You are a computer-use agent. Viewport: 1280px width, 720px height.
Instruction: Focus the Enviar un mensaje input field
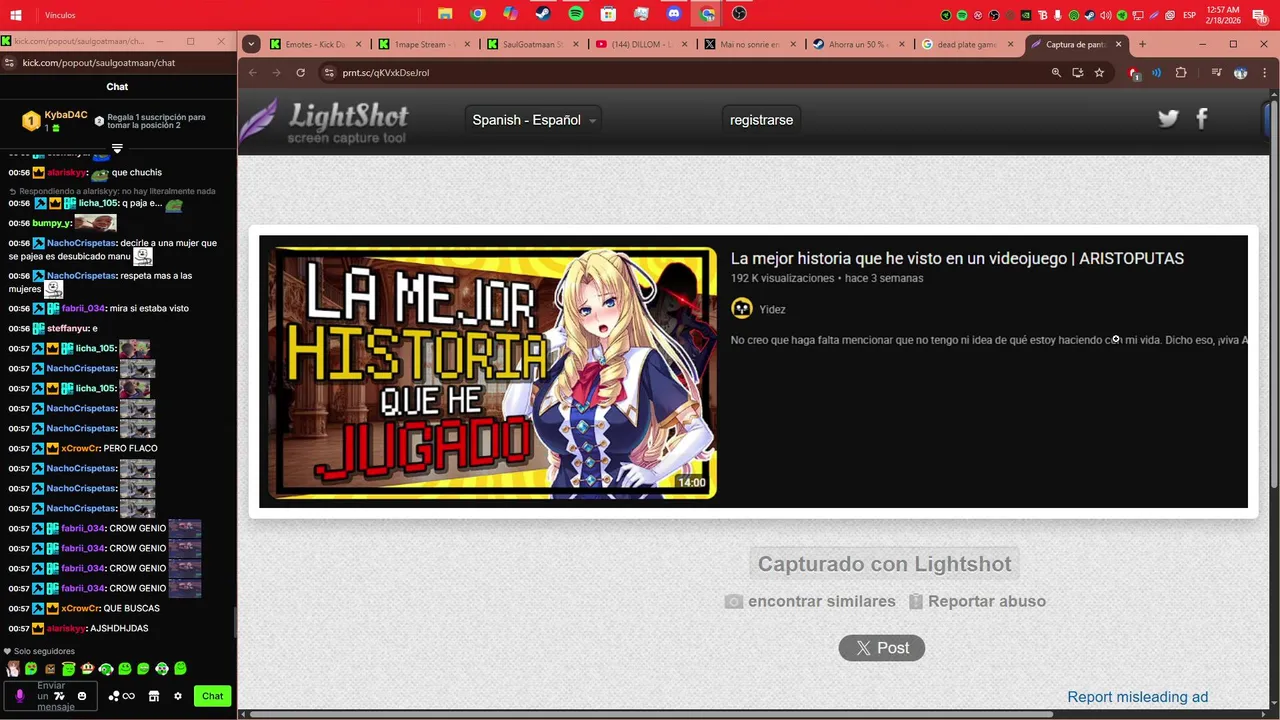[50, 696]
